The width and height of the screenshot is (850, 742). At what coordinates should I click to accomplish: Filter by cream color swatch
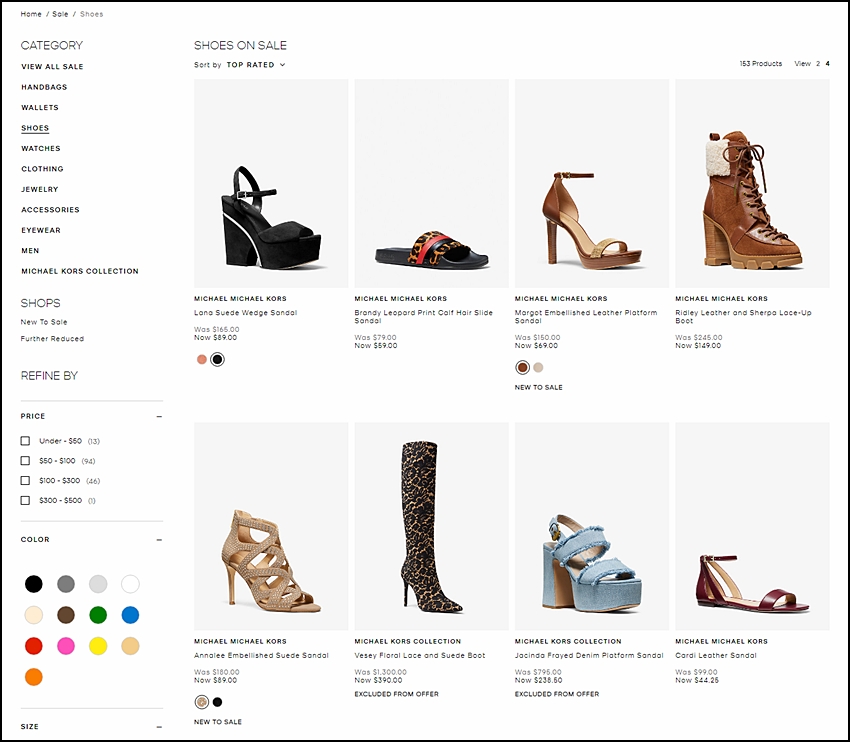point(34,615)
